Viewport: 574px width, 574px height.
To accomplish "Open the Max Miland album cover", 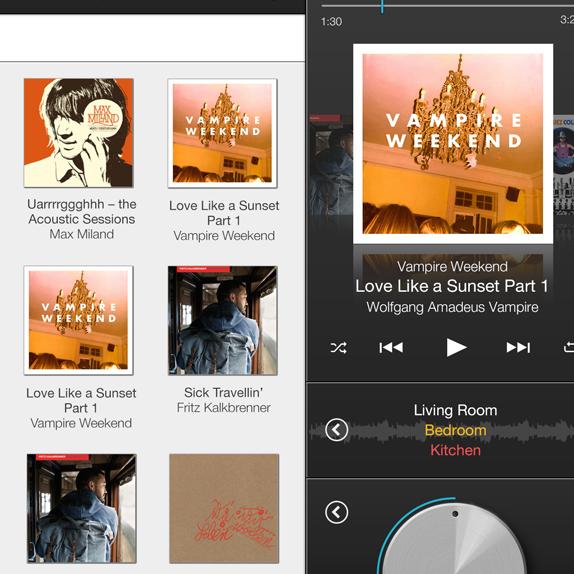I will click(78, 133).
